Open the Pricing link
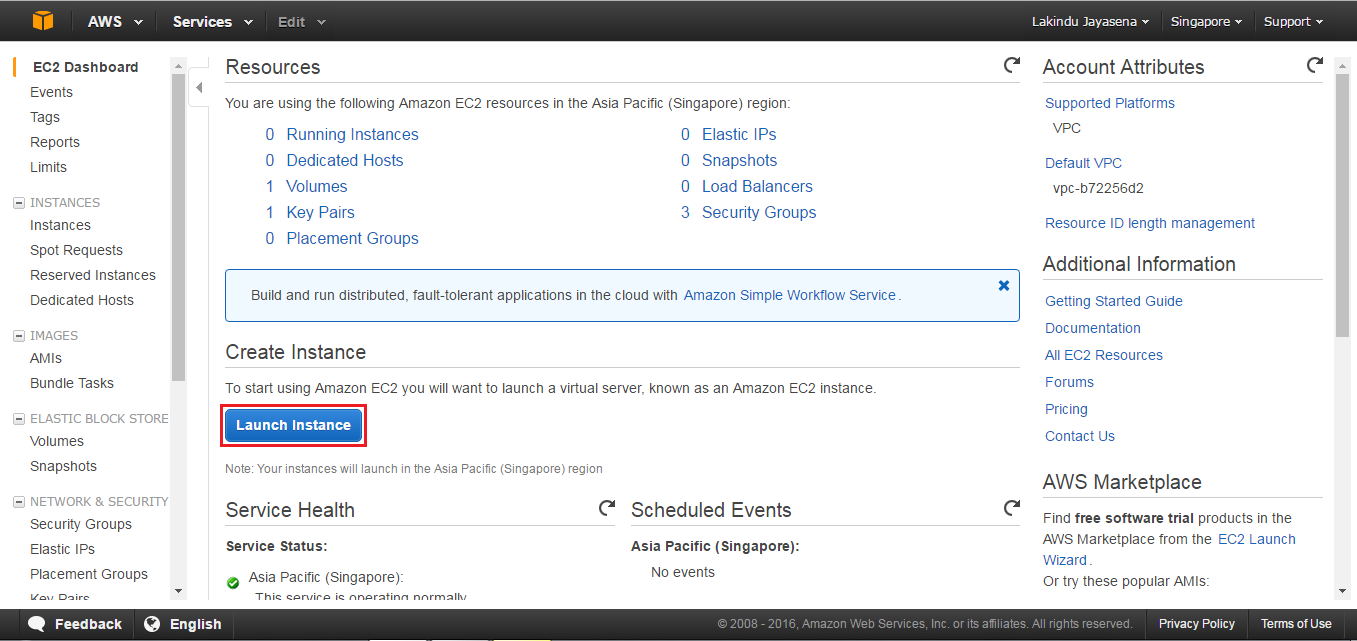The image size is (1357, 641). 1066,409
